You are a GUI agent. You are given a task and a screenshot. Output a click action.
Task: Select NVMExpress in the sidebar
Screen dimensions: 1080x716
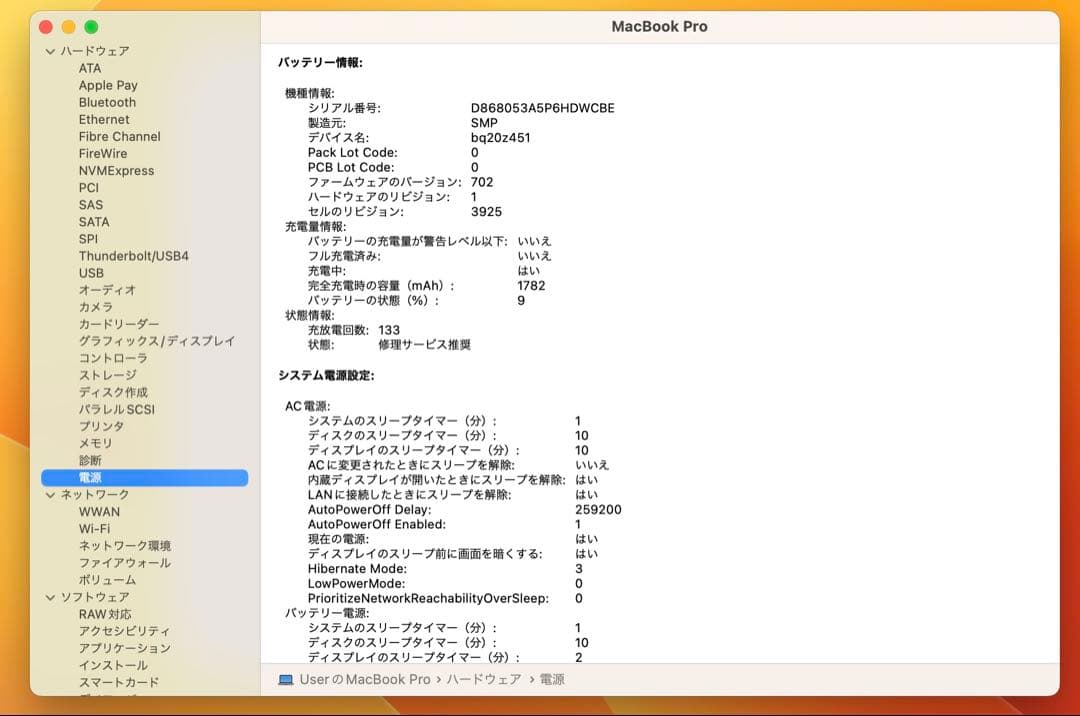coord(116,171)
